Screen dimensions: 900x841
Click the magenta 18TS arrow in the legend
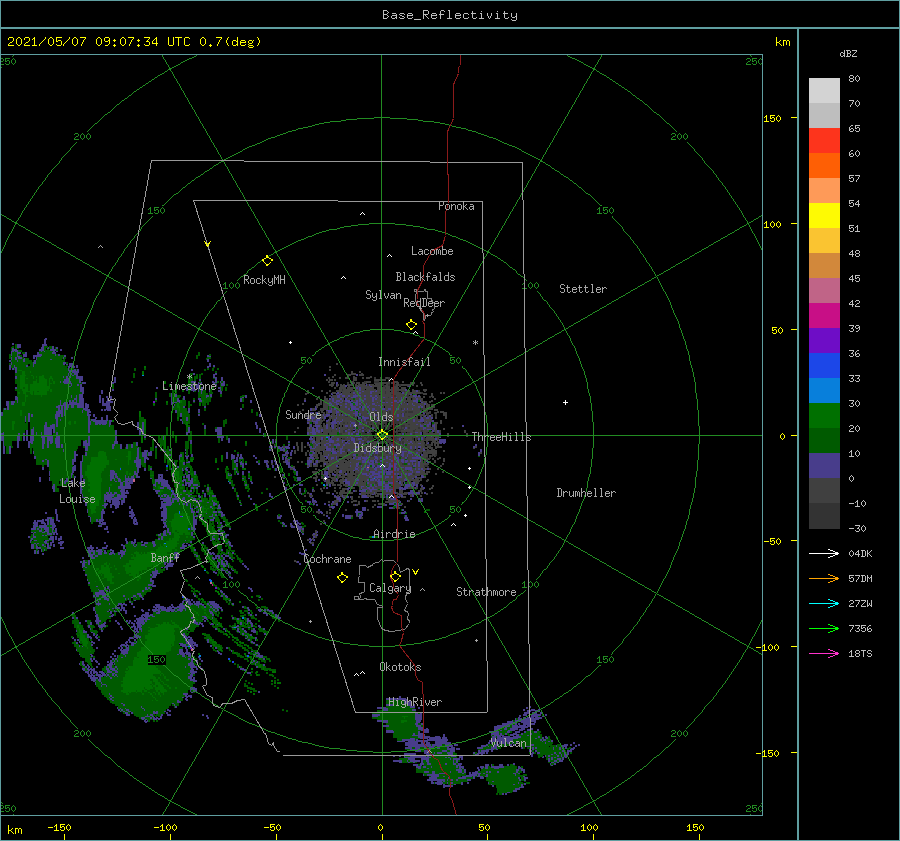tap(824, 653)
